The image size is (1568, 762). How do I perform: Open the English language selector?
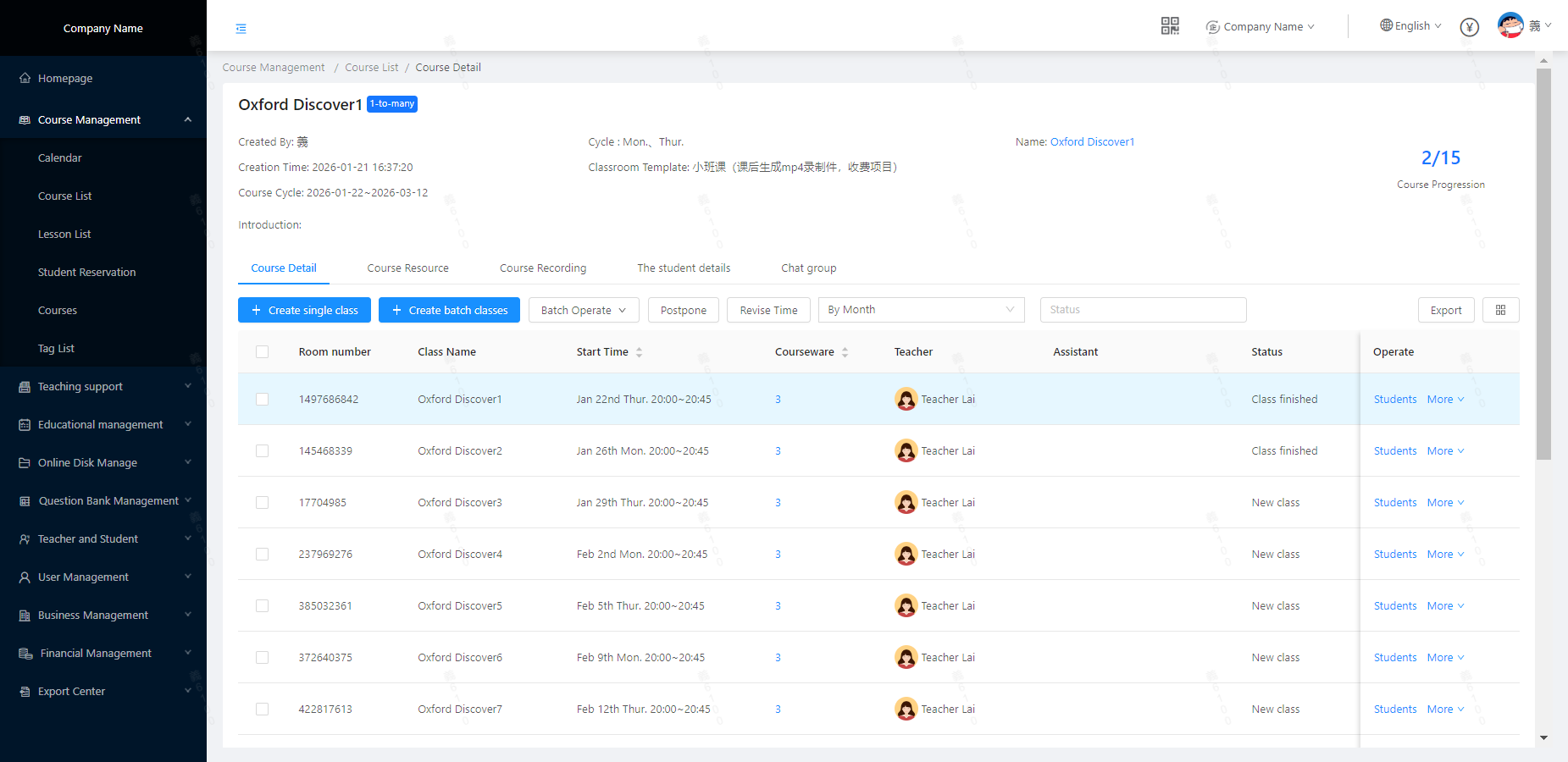[1410, 26]
